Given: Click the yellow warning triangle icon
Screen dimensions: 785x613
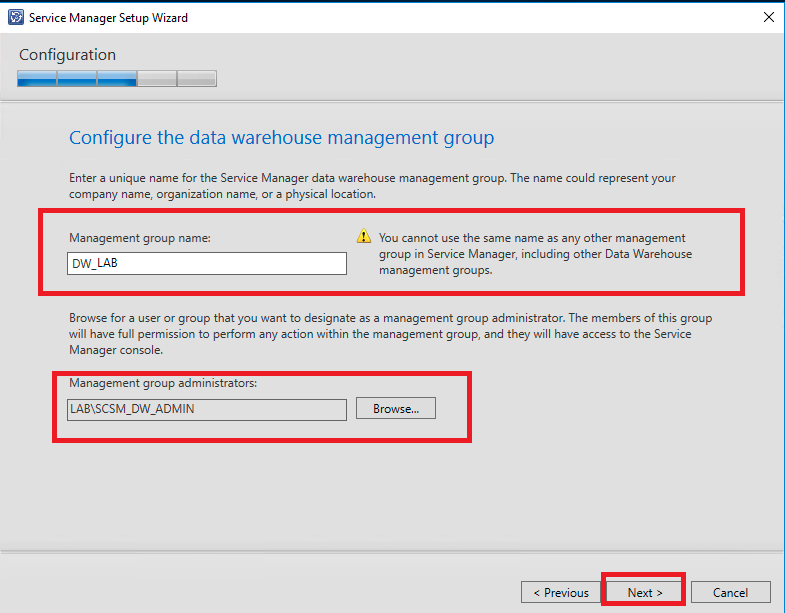Looking at the screenshot, I should point(364,238).
